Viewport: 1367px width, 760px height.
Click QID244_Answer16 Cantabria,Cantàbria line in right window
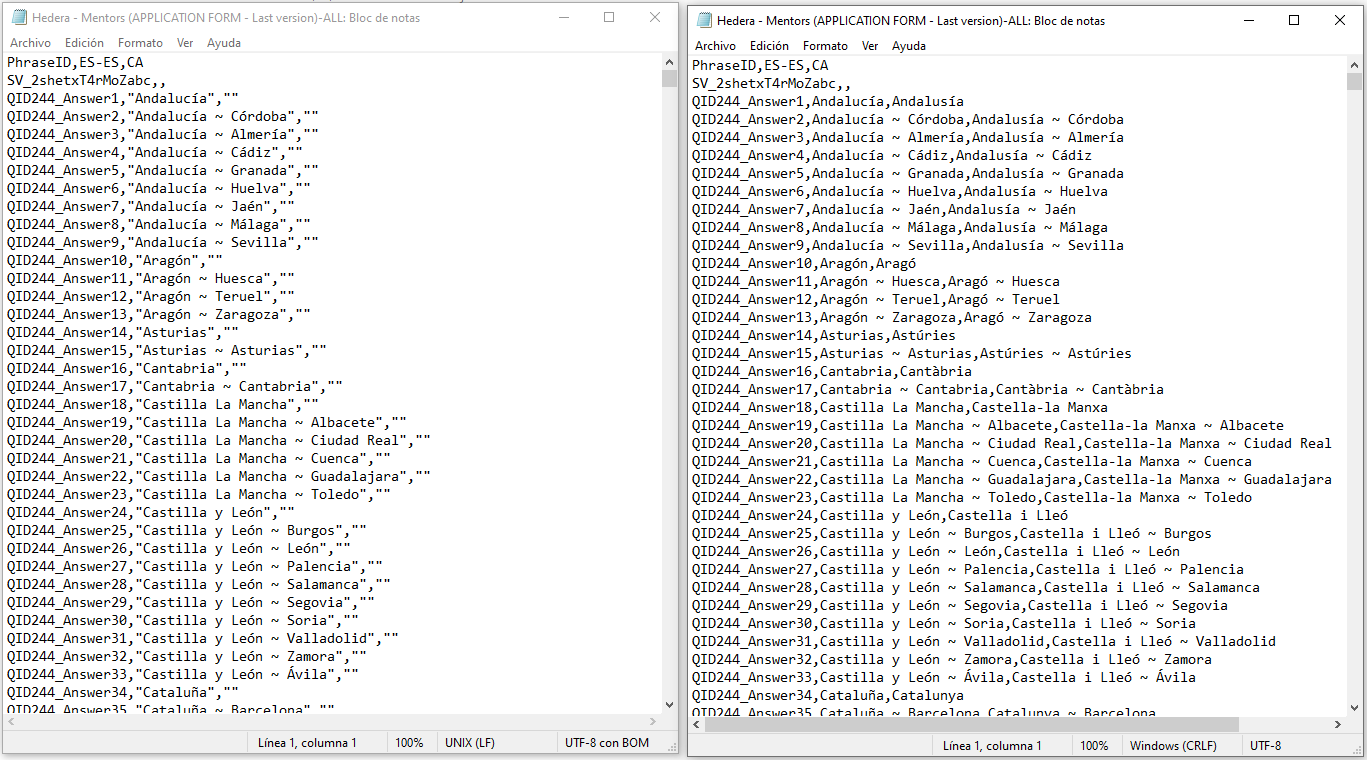(x=832, y=371)
